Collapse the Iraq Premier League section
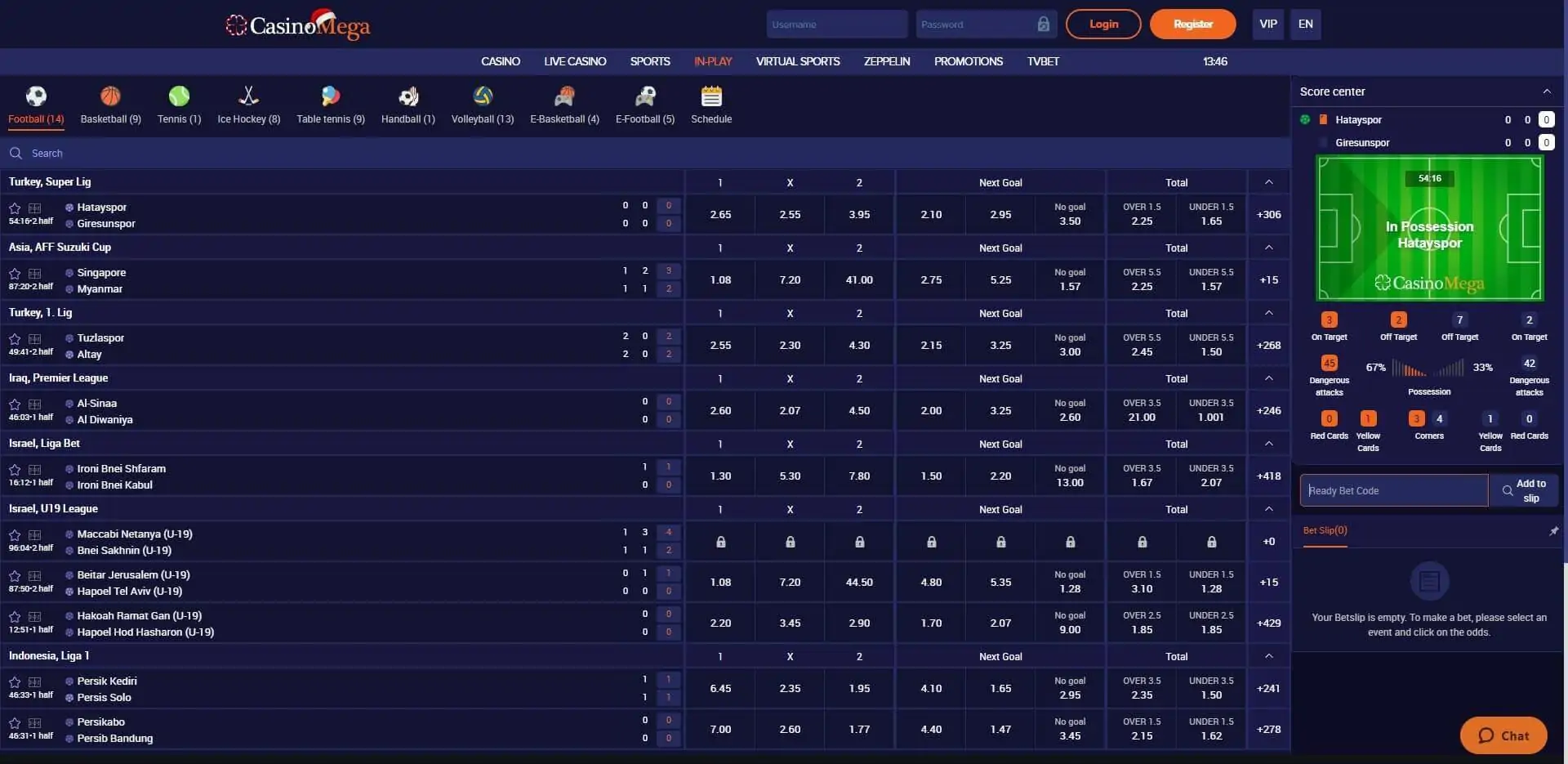Viewport: 1568px width, 764px height. [1267, 378]
